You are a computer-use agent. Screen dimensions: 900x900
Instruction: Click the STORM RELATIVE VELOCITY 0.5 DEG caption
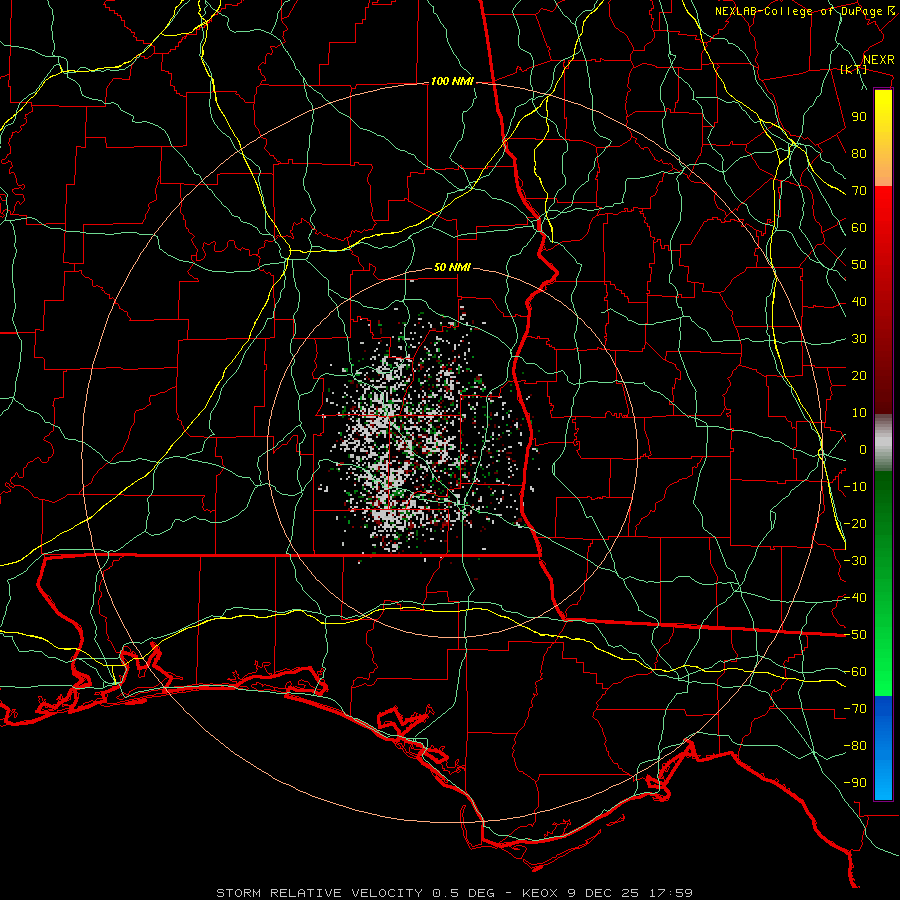(x=355, y=893)
